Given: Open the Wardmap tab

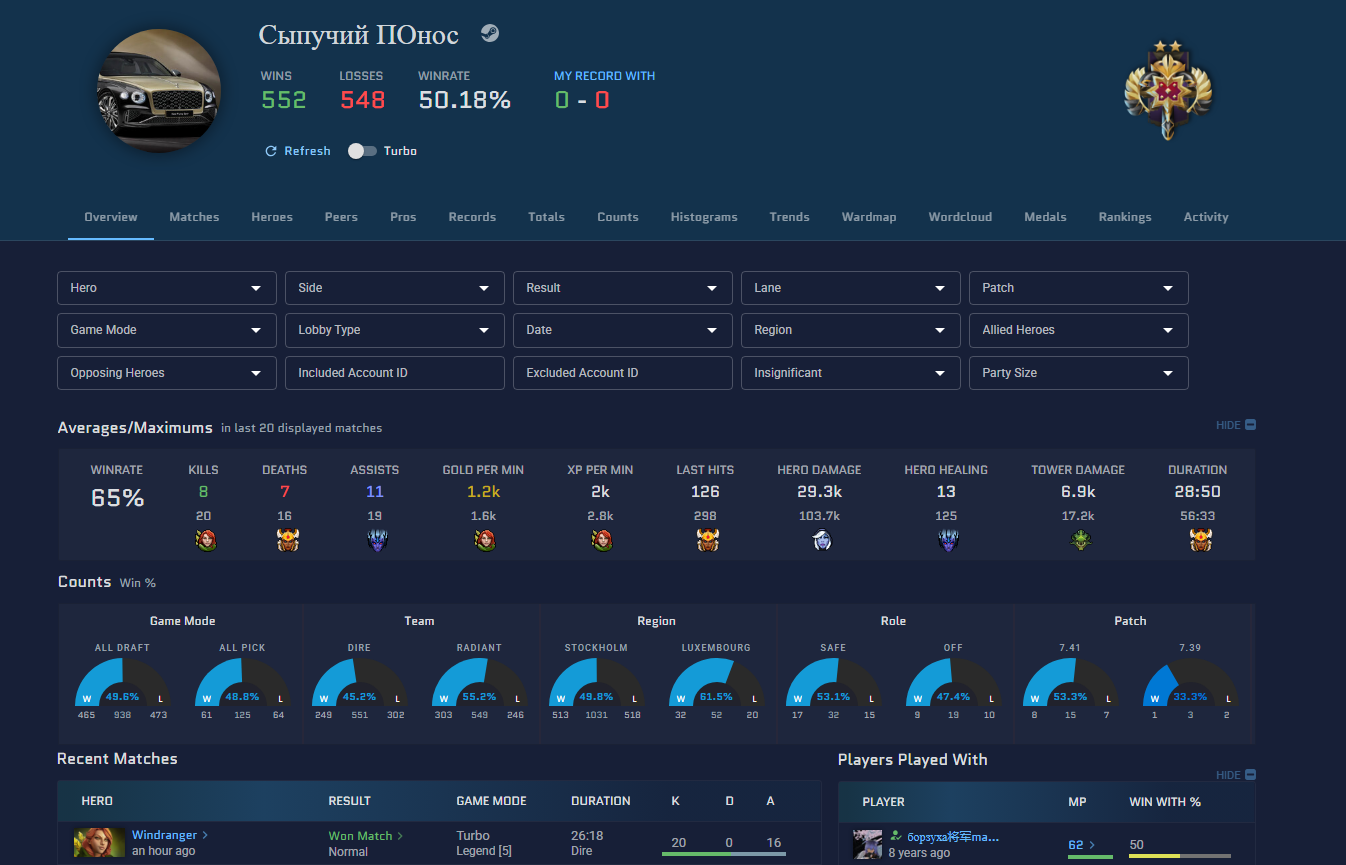Looking at the screenshot, I should click(869, 217).
